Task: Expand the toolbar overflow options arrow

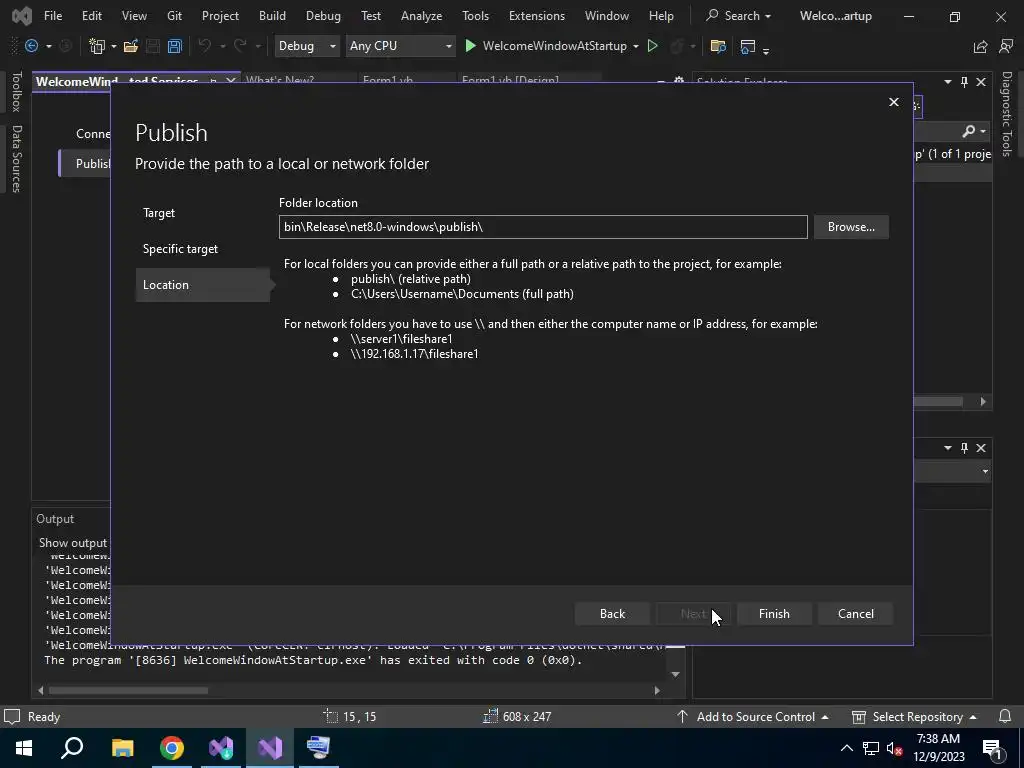Action: [766, 50]
